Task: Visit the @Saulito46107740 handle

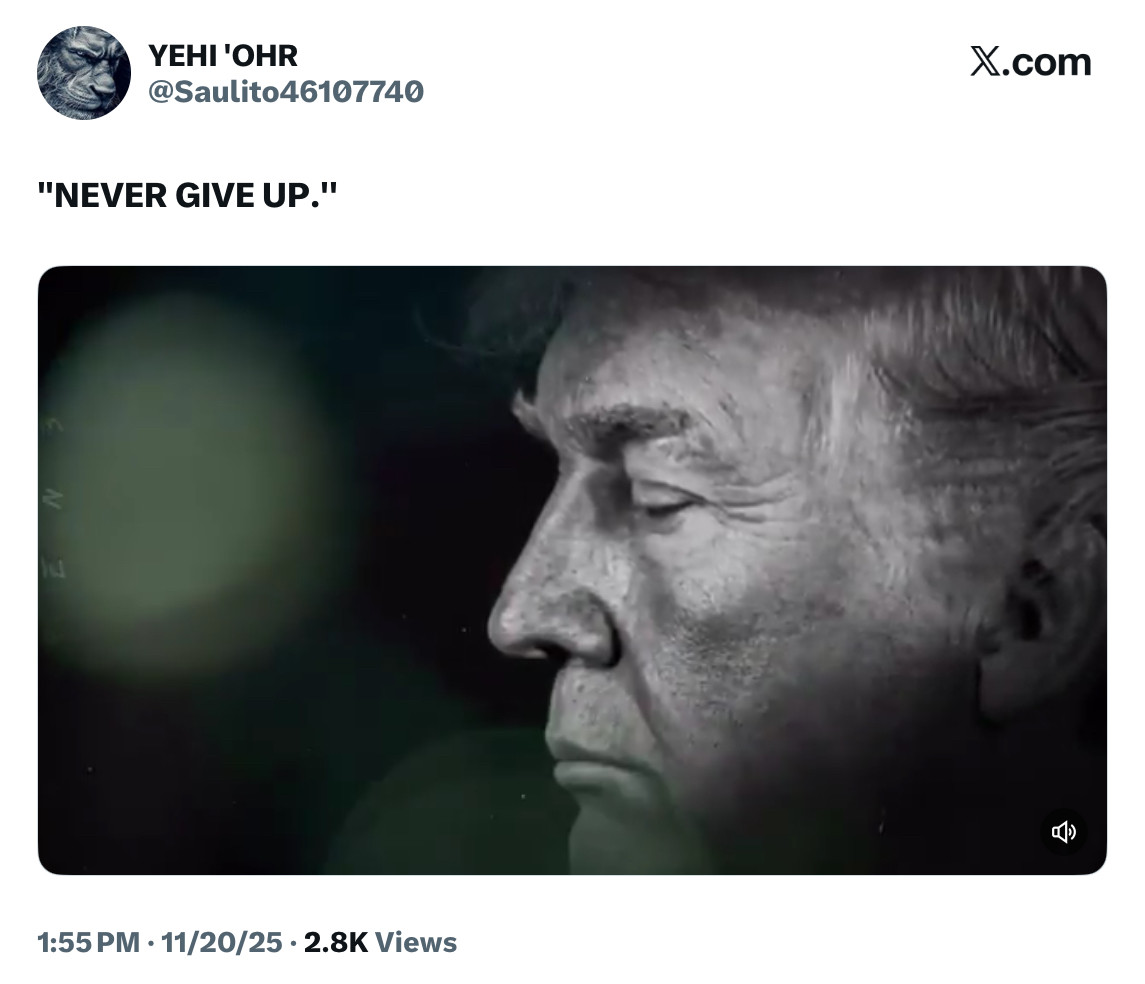Action: tap(286, 92)
